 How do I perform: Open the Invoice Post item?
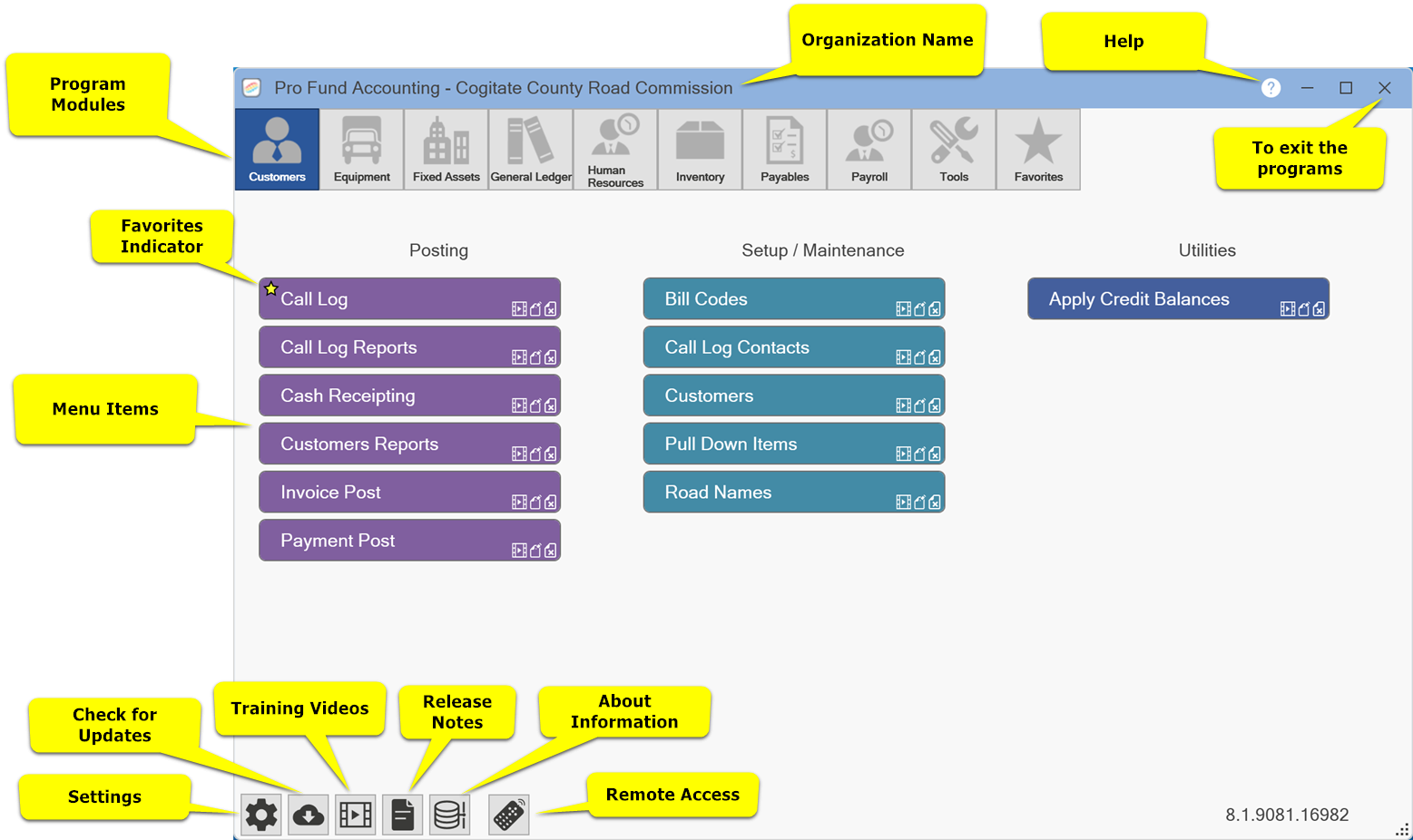[x=409, y=492]
